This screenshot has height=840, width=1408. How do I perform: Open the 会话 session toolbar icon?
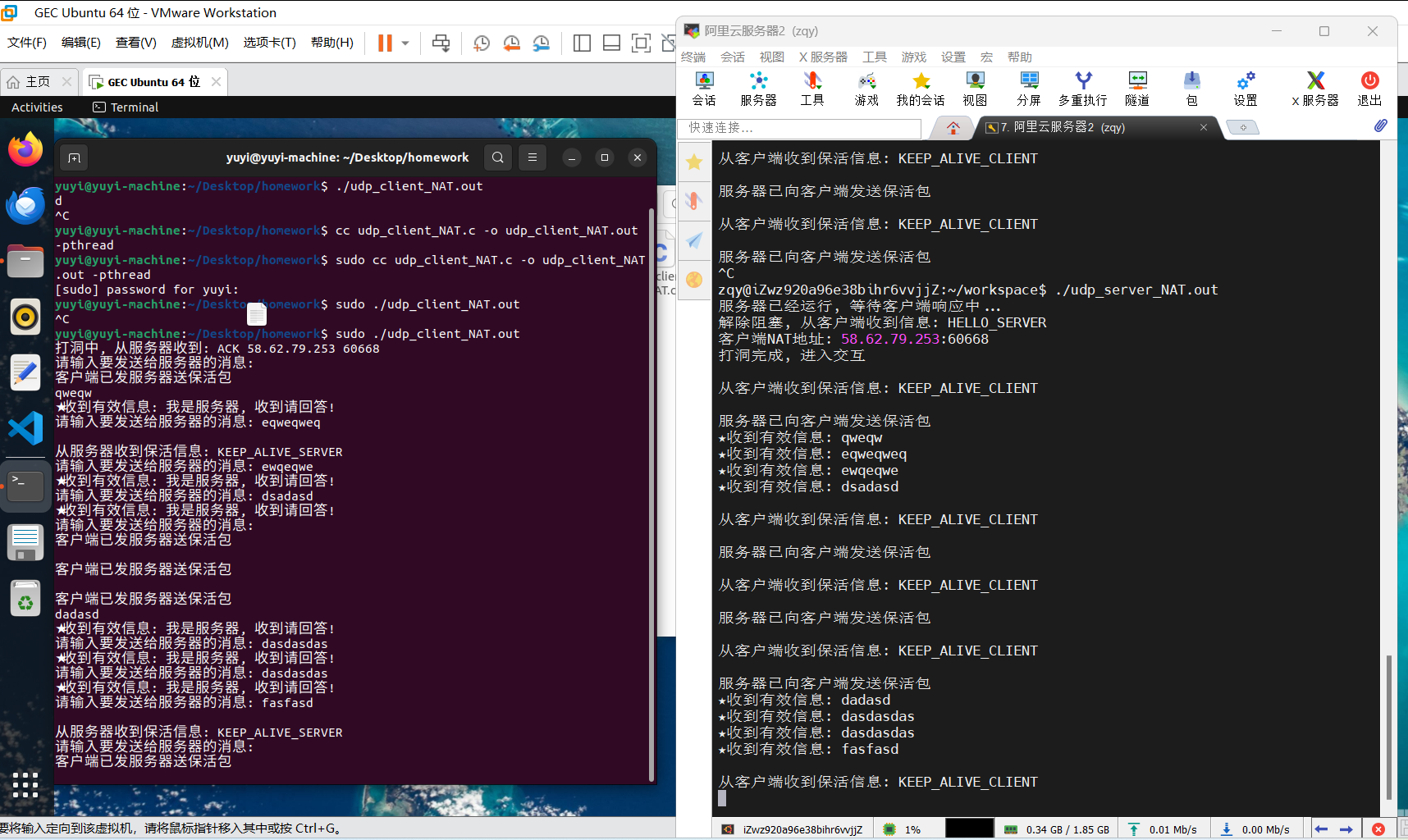point(704,89)
